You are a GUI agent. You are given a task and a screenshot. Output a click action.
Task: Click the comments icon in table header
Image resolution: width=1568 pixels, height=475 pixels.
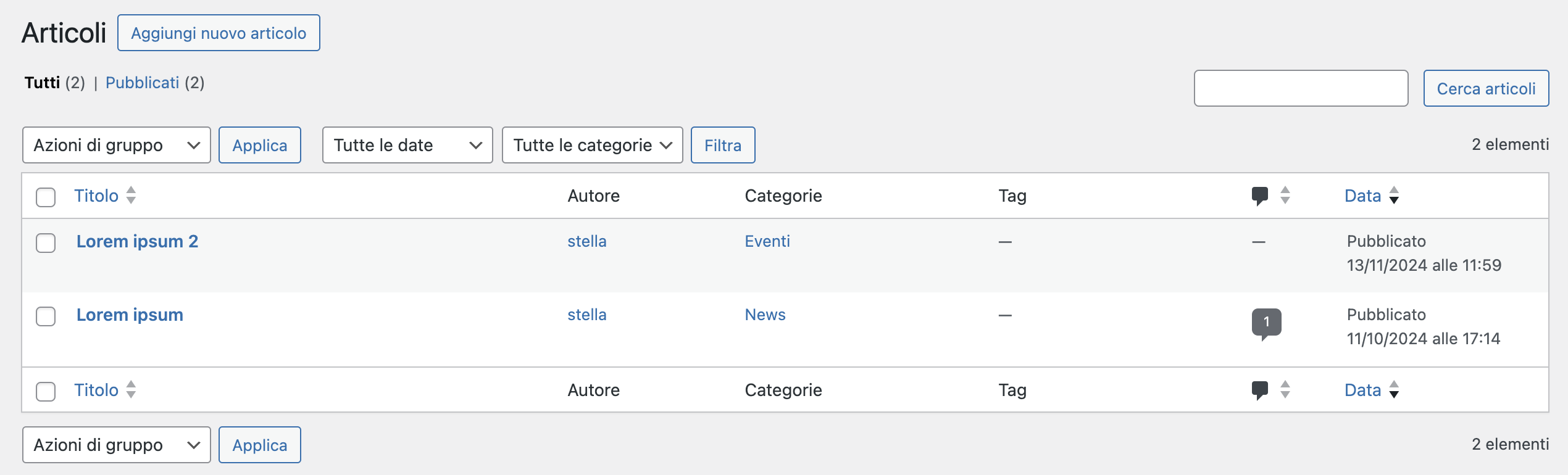click(x=1259, y=196)
